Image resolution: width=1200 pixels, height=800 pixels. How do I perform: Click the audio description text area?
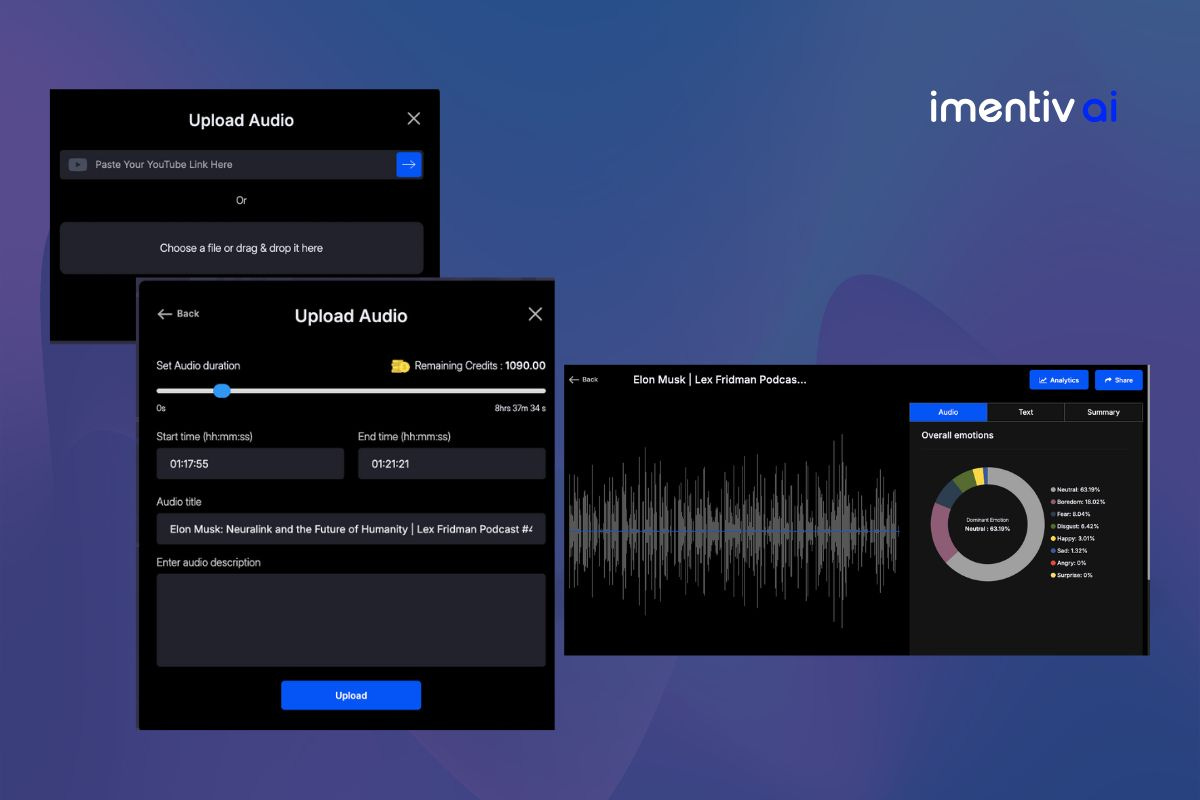(351, 620)
